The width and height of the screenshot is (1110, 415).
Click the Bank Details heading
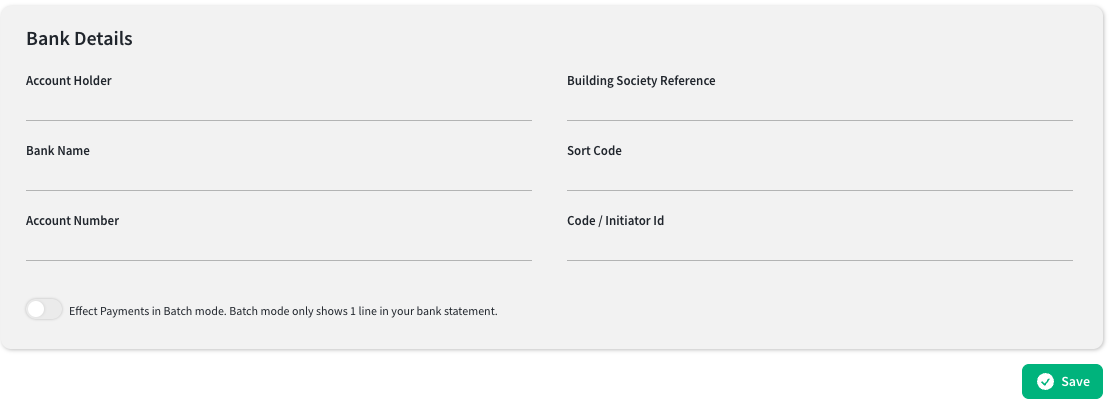(x=79, y=38)
